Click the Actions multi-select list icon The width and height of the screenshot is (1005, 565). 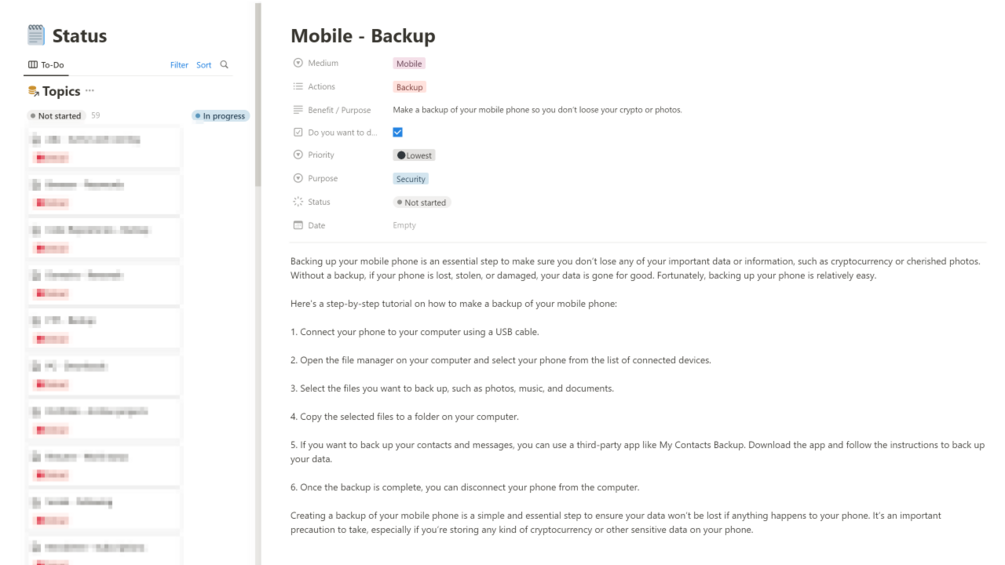point(298,87)
